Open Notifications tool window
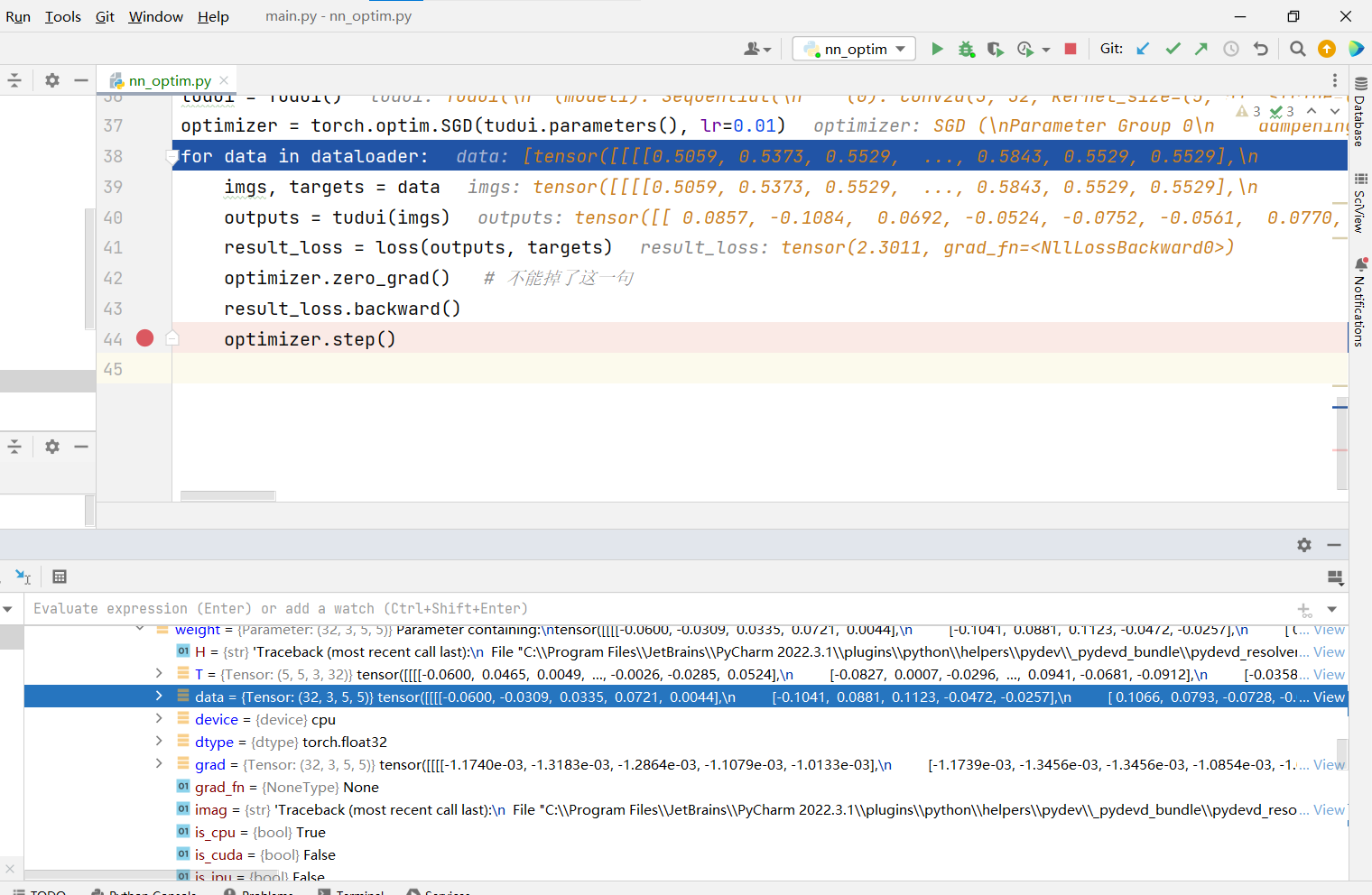 (x=1359, y=302)
